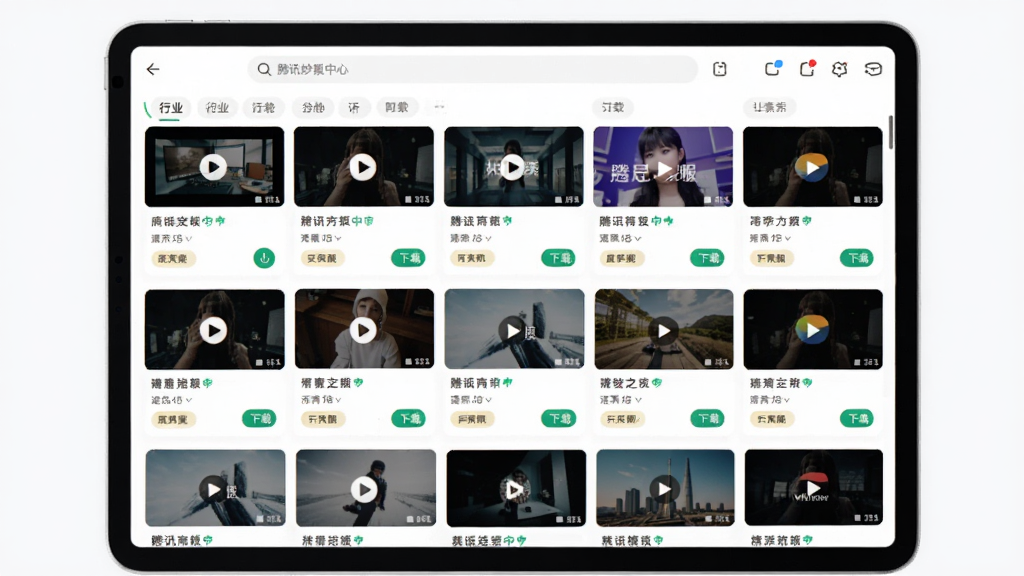Click the green download button on the purple-background card

707,258
